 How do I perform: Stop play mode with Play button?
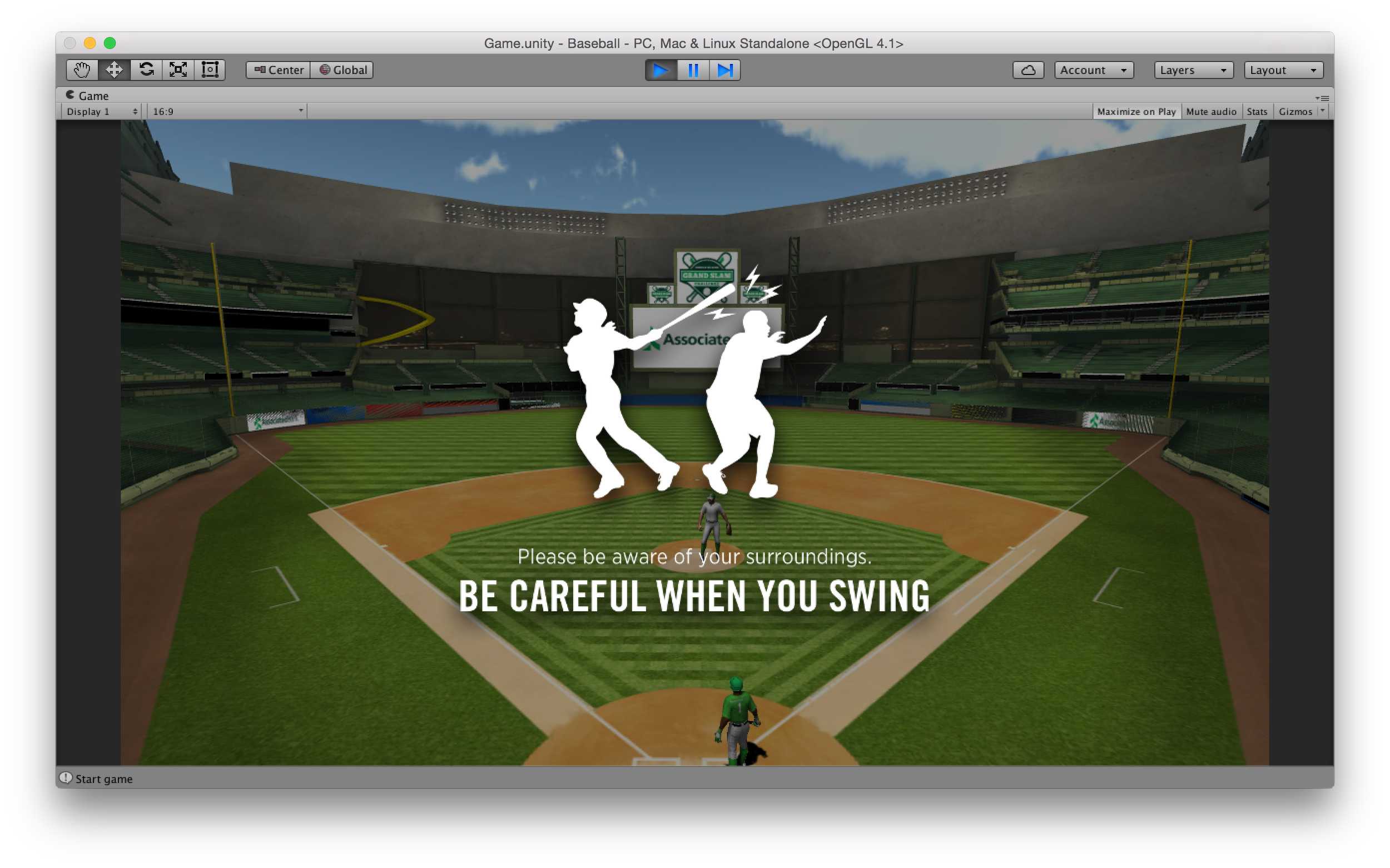661,70
